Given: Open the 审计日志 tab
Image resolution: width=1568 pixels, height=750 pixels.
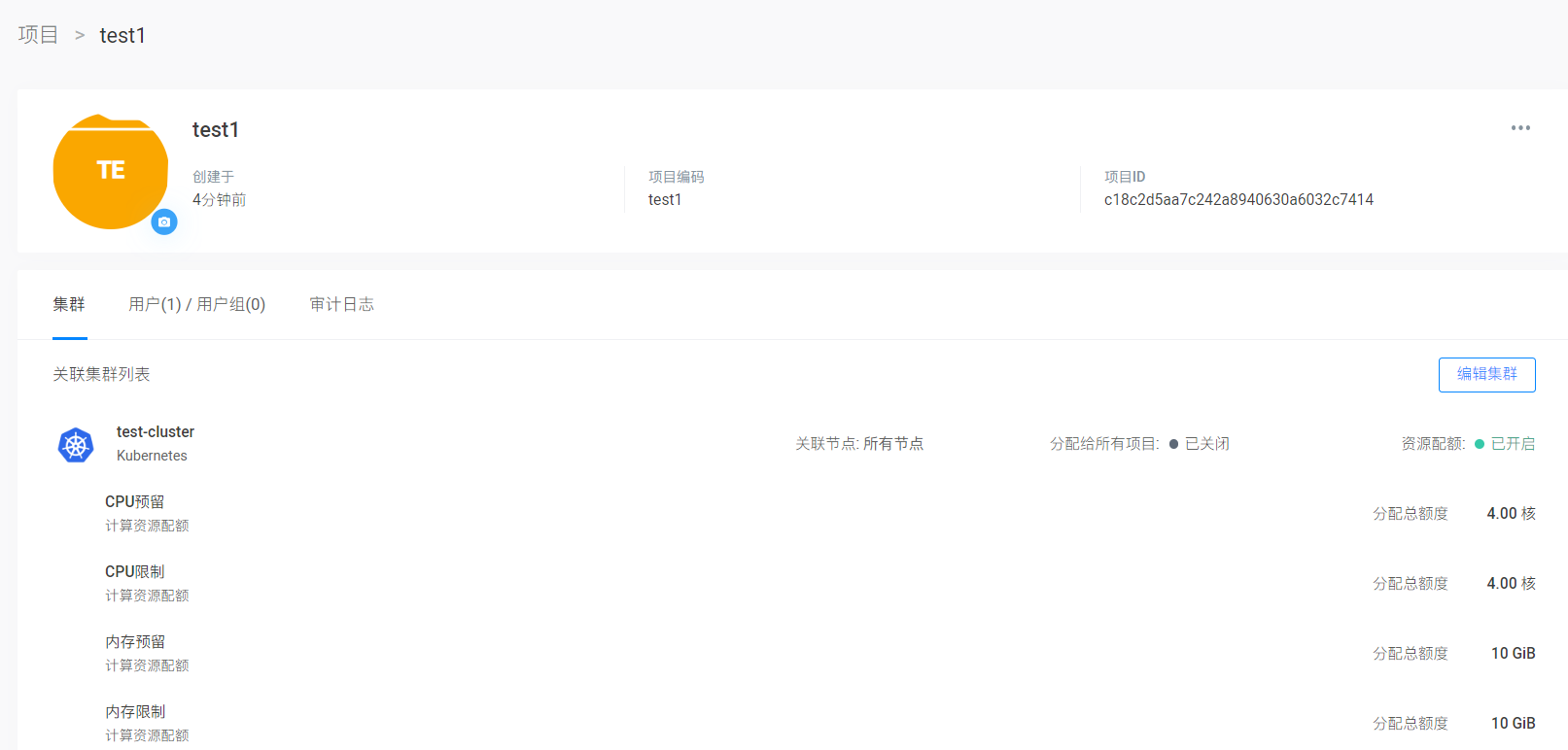Looking at the screenshot, I should [x=341, y=304].
